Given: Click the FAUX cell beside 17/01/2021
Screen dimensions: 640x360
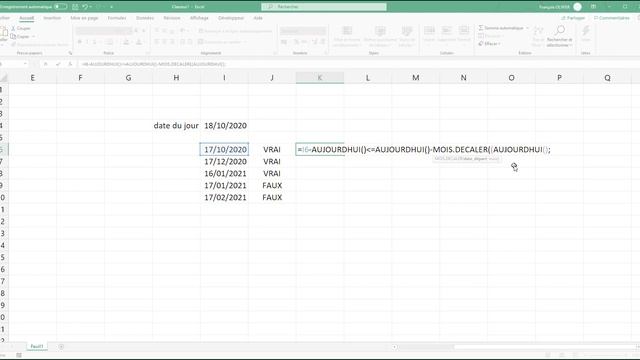Looking at the screenshot, I should [x=272, y=185].
